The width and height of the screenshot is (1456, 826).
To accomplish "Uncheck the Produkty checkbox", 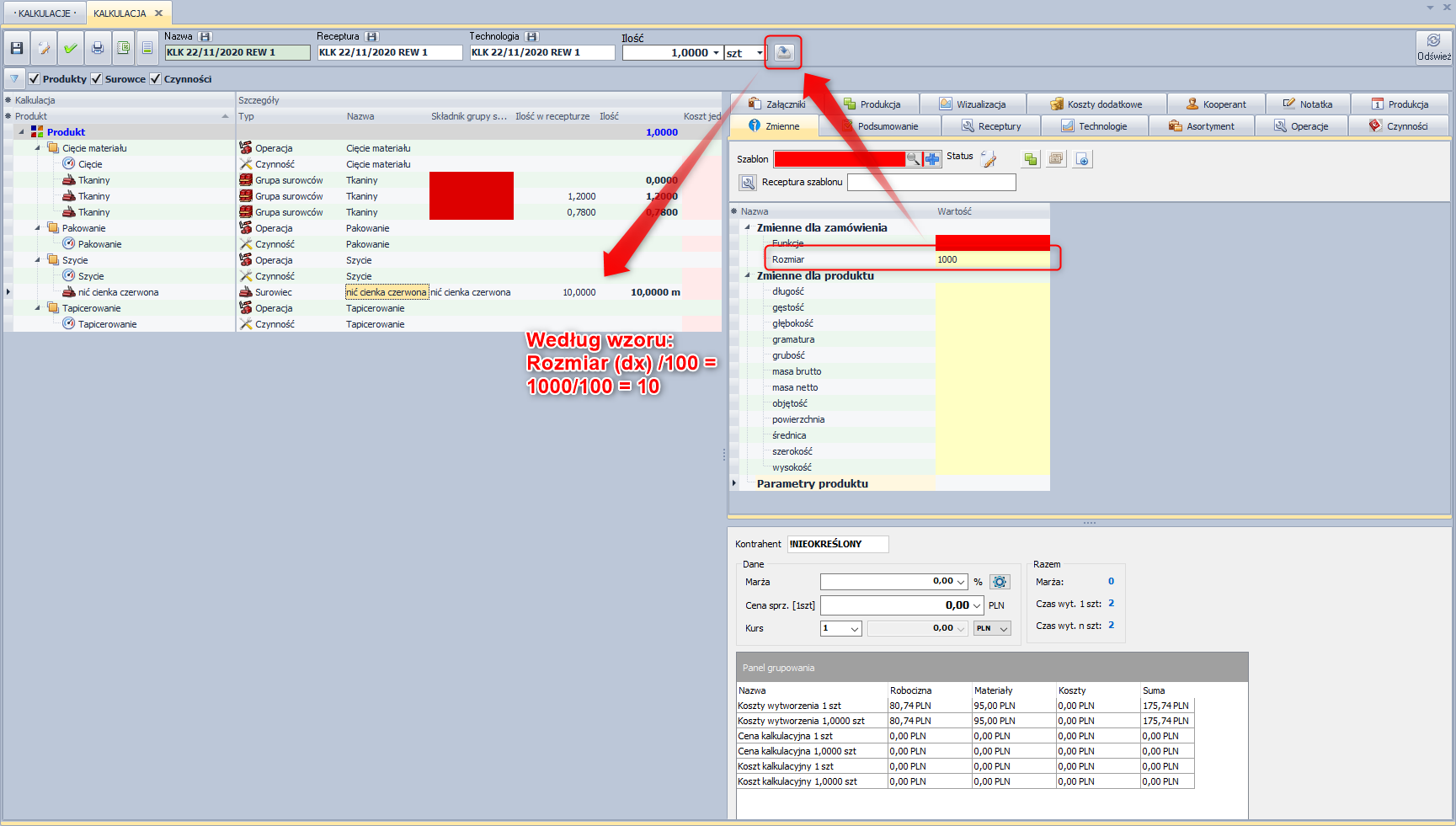I will tap(35, 79).
